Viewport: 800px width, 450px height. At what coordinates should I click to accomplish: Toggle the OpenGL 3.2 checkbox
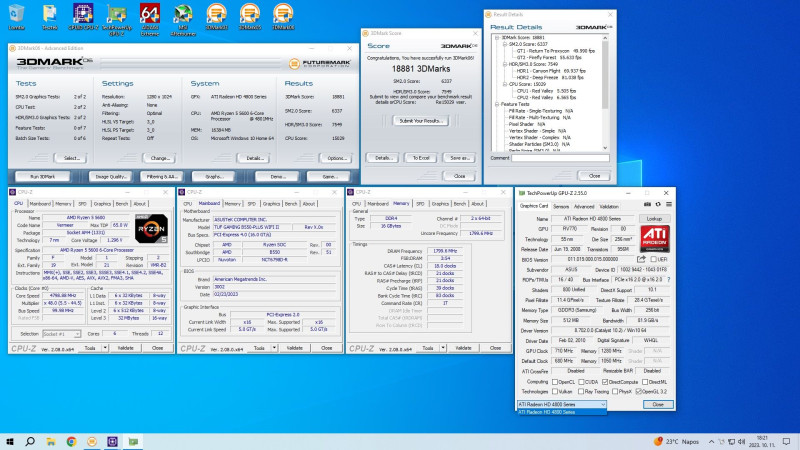638,391
